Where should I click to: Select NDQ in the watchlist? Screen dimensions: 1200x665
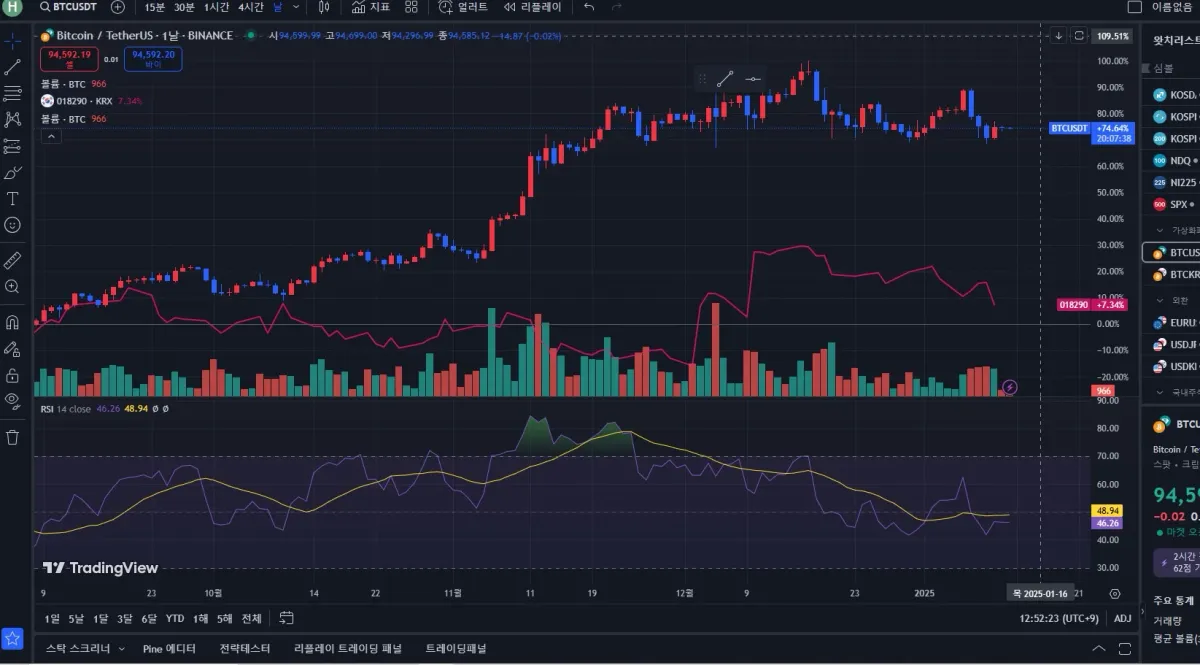[x=1176, y=160]
